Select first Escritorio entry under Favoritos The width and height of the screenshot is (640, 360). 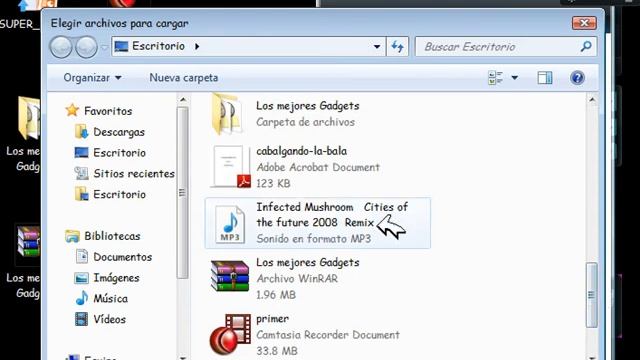[x=119, y=153]
